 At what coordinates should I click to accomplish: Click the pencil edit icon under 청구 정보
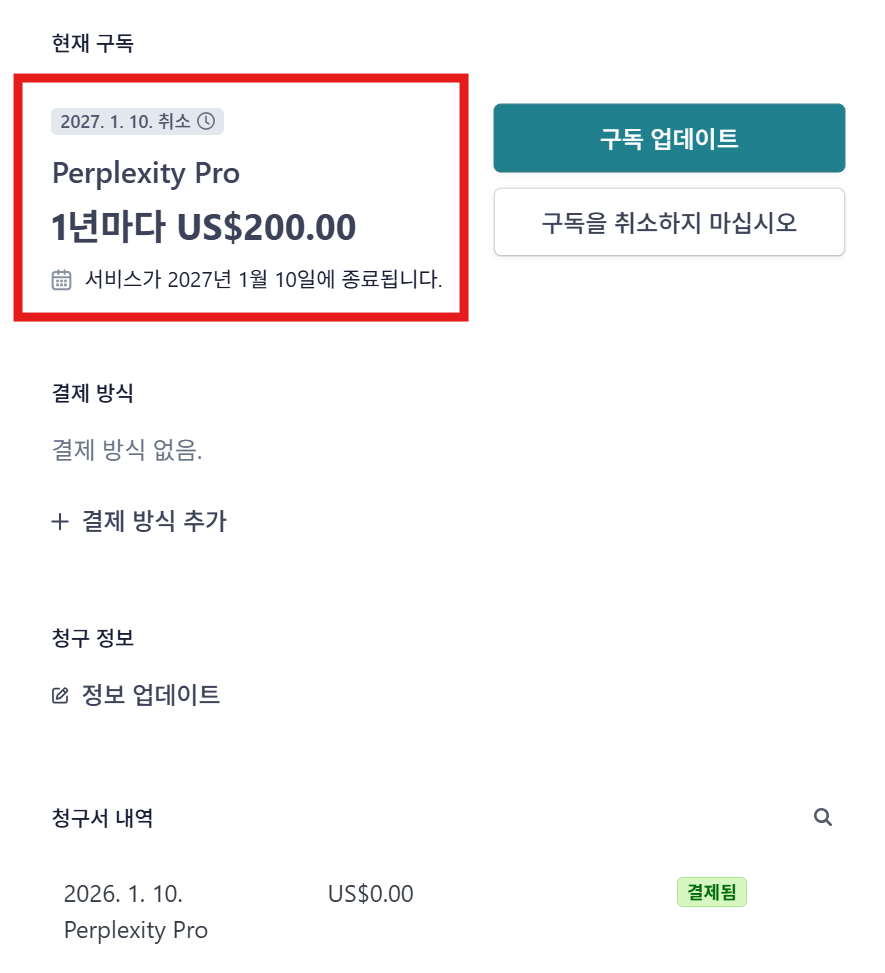pos(60,695)
